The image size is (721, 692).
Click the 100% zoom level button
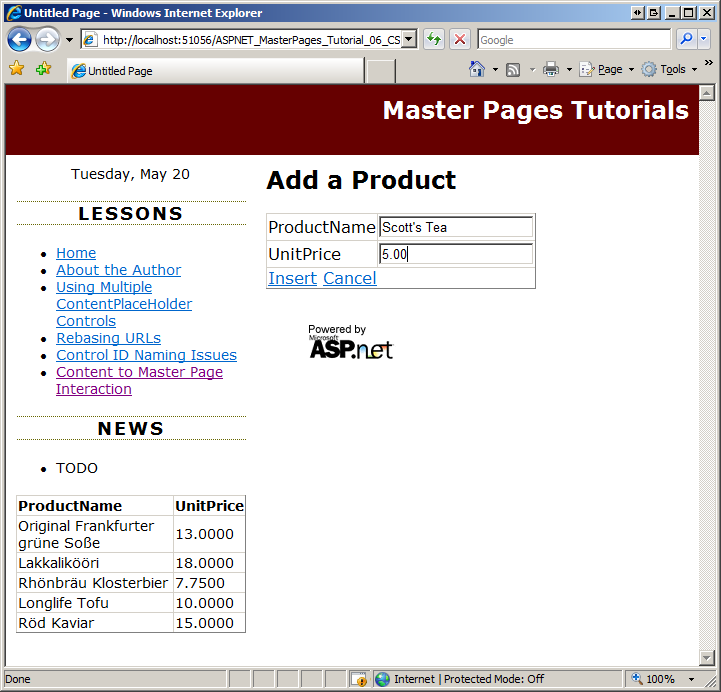tap(654, 679)
